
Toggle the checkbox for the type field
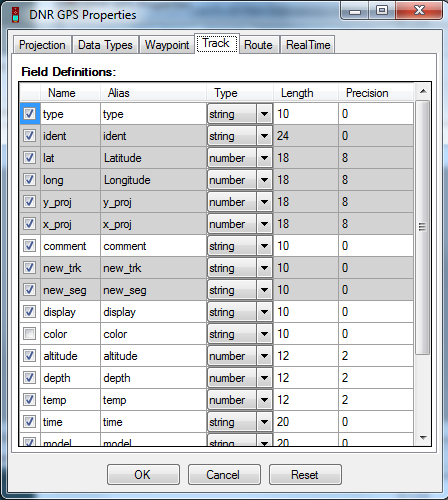(29, 114)
